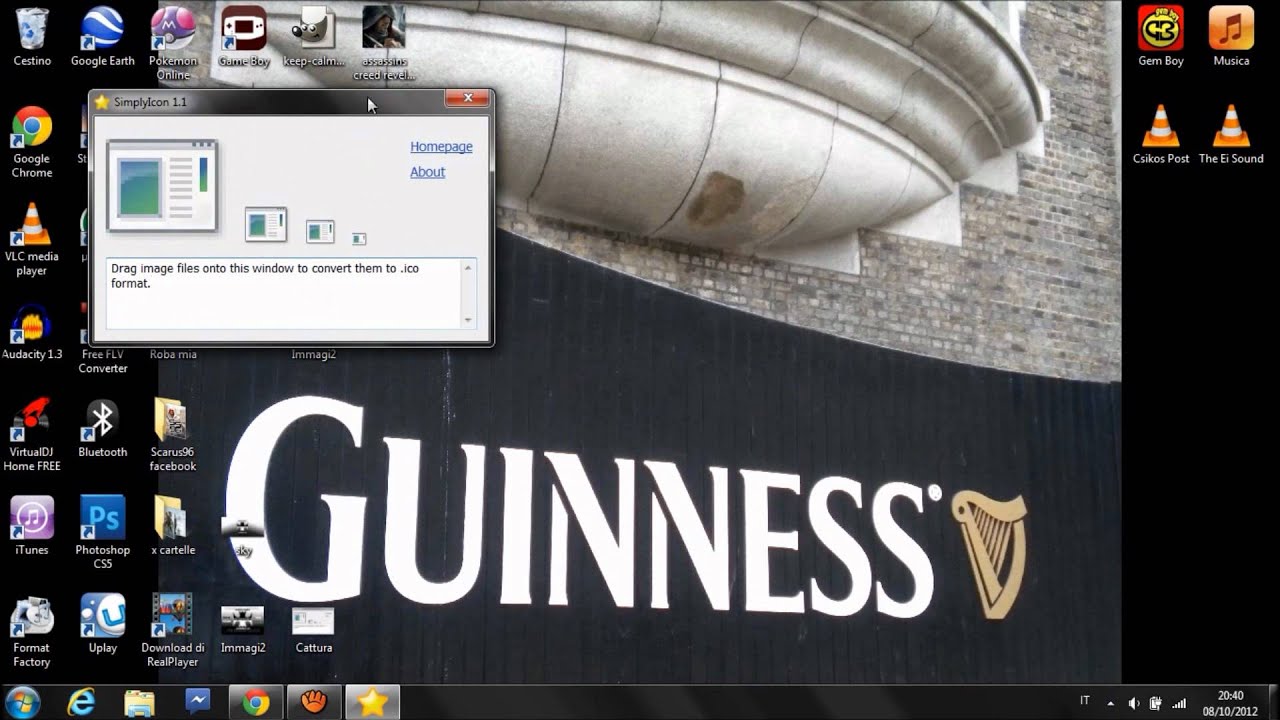Show hidden system tray icons
The image size is (1280, 720).
click(x=1110, y=703)
